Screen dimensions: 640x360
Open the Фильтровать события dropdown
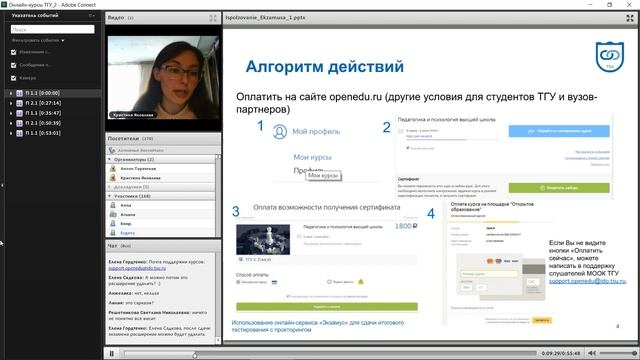coord(38,40)
